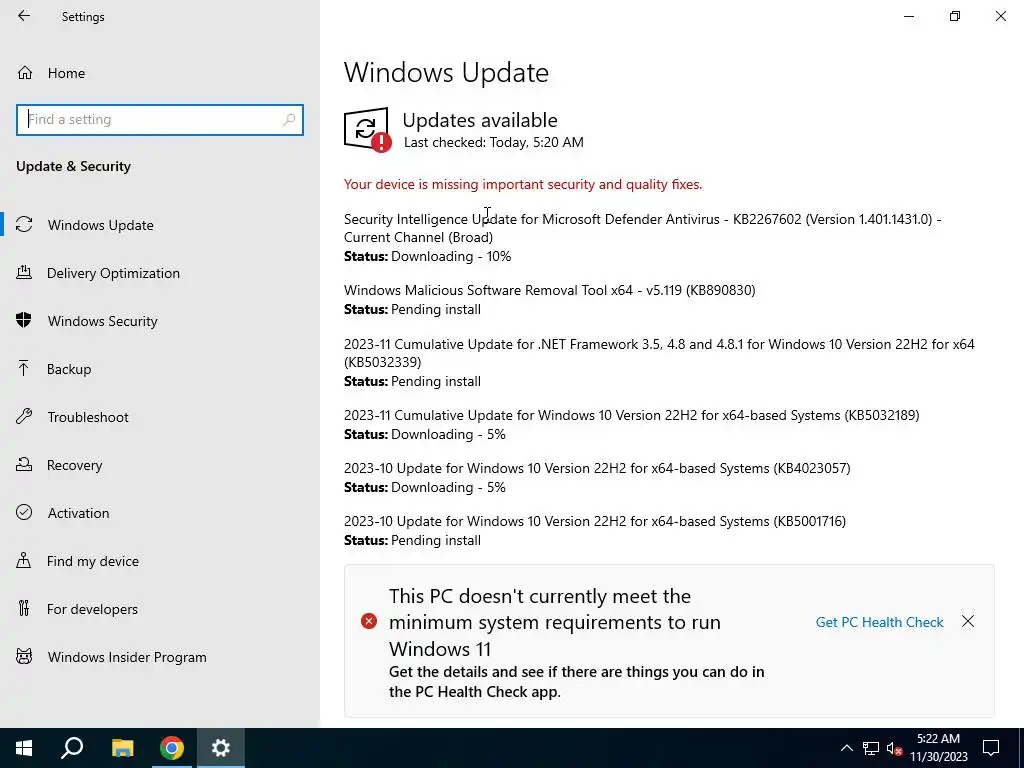Click the Delivery Optimization sidebar icon

coord(24,272)
